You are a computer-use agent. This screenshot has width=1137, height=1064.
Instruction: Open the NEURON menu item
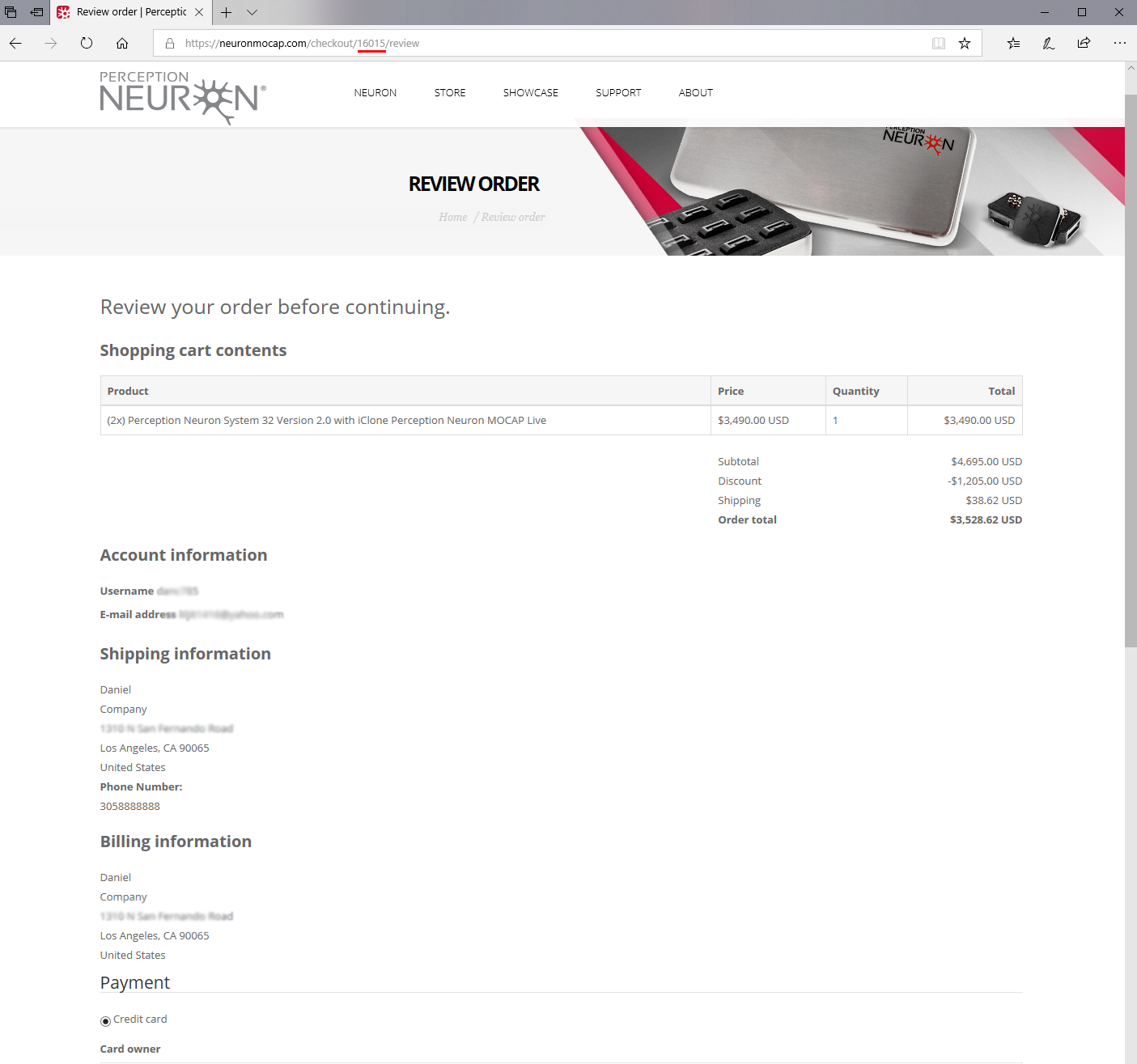[x=375, y=93]
